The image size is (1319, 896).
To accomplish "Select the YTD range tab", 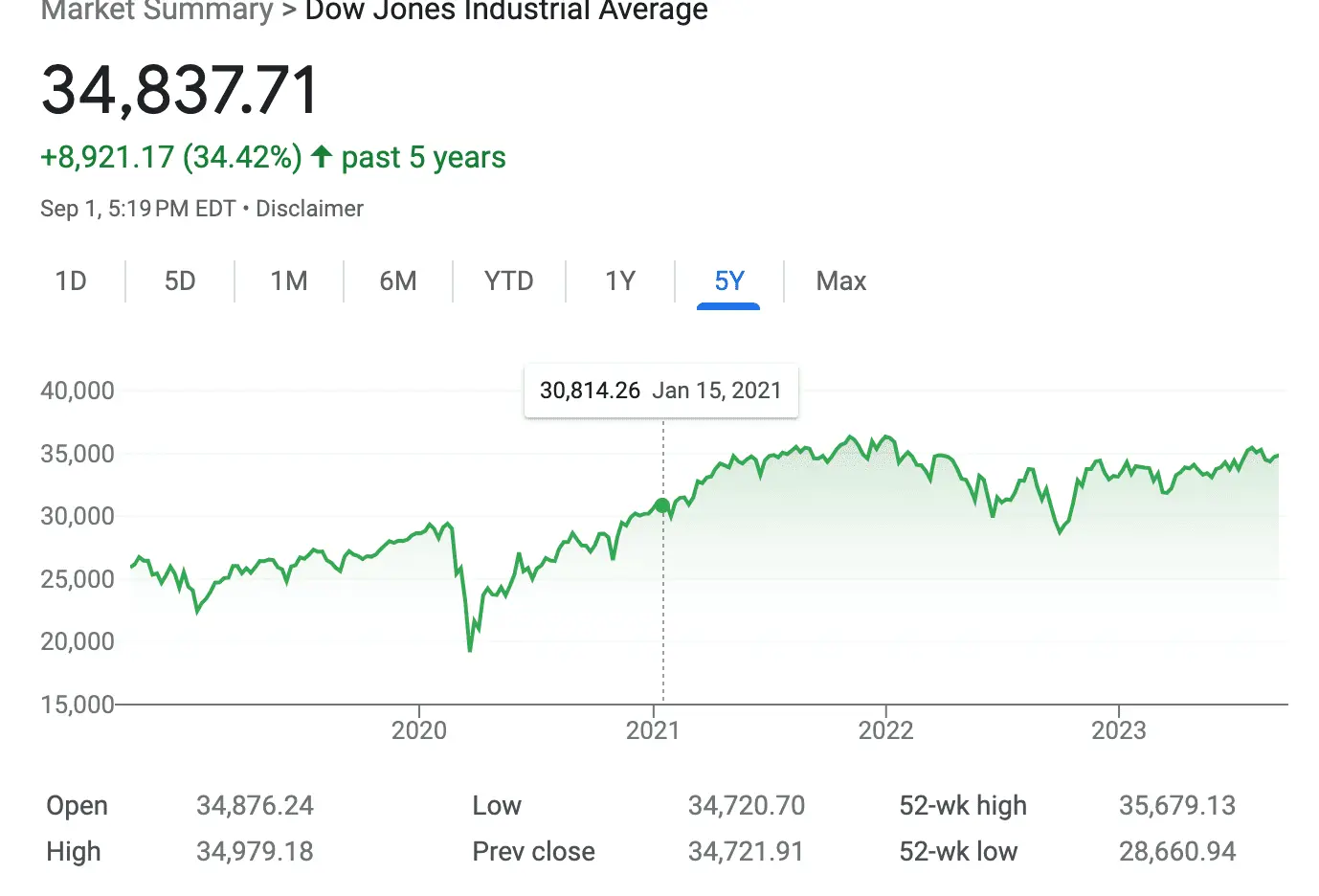I will tap(508, 281).
